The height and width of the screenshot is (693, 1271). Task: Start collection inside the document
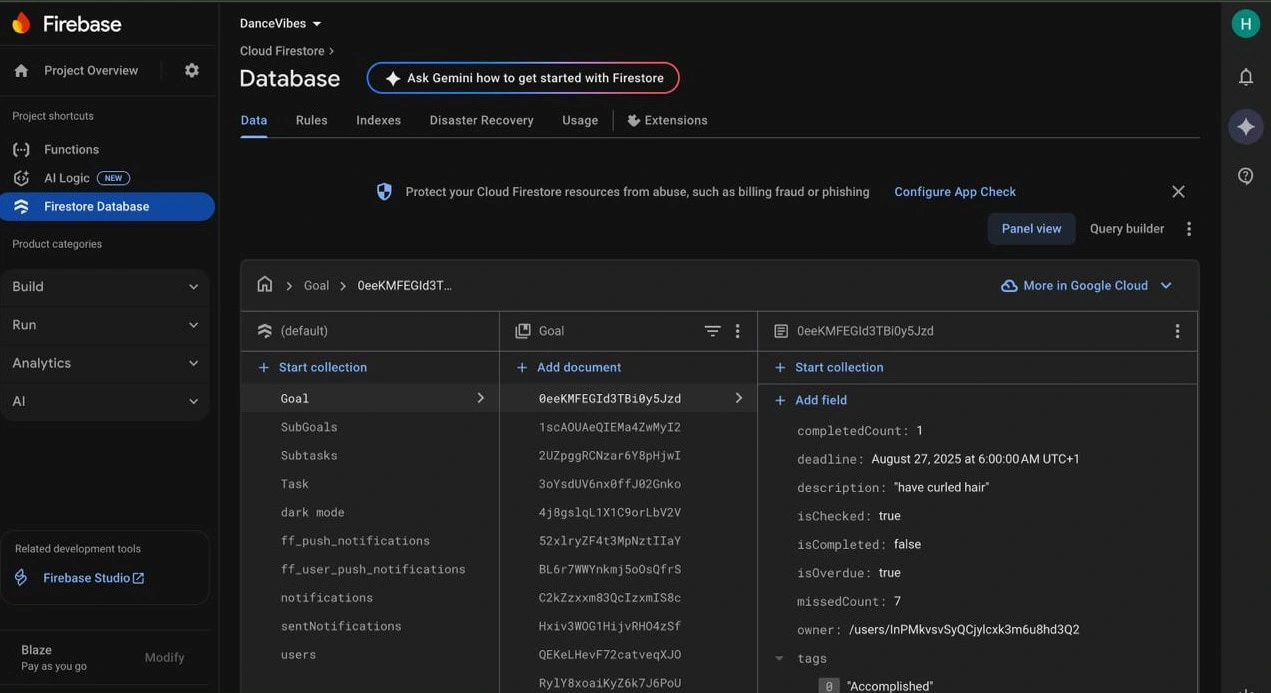click(829, 367)
